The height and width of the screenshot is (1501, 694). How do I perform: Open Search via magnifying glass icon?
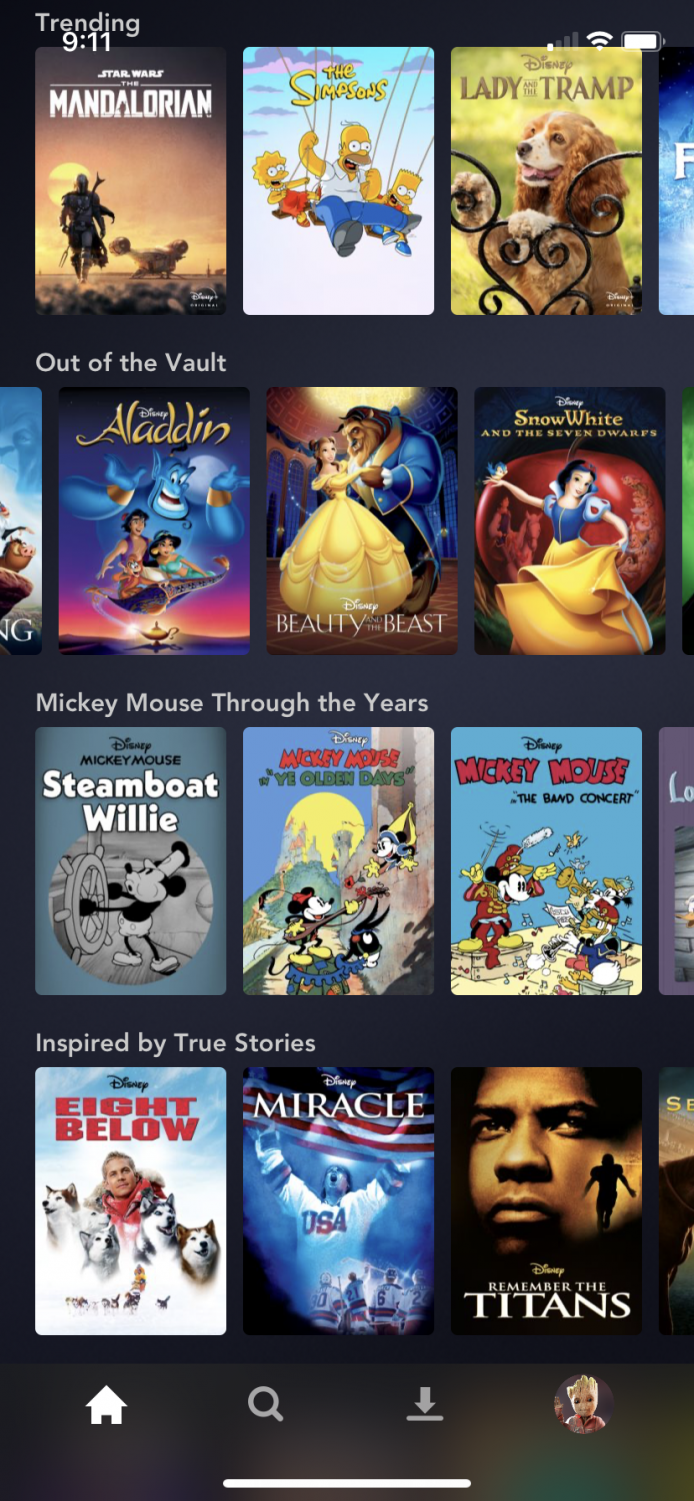coord(265,1404)
